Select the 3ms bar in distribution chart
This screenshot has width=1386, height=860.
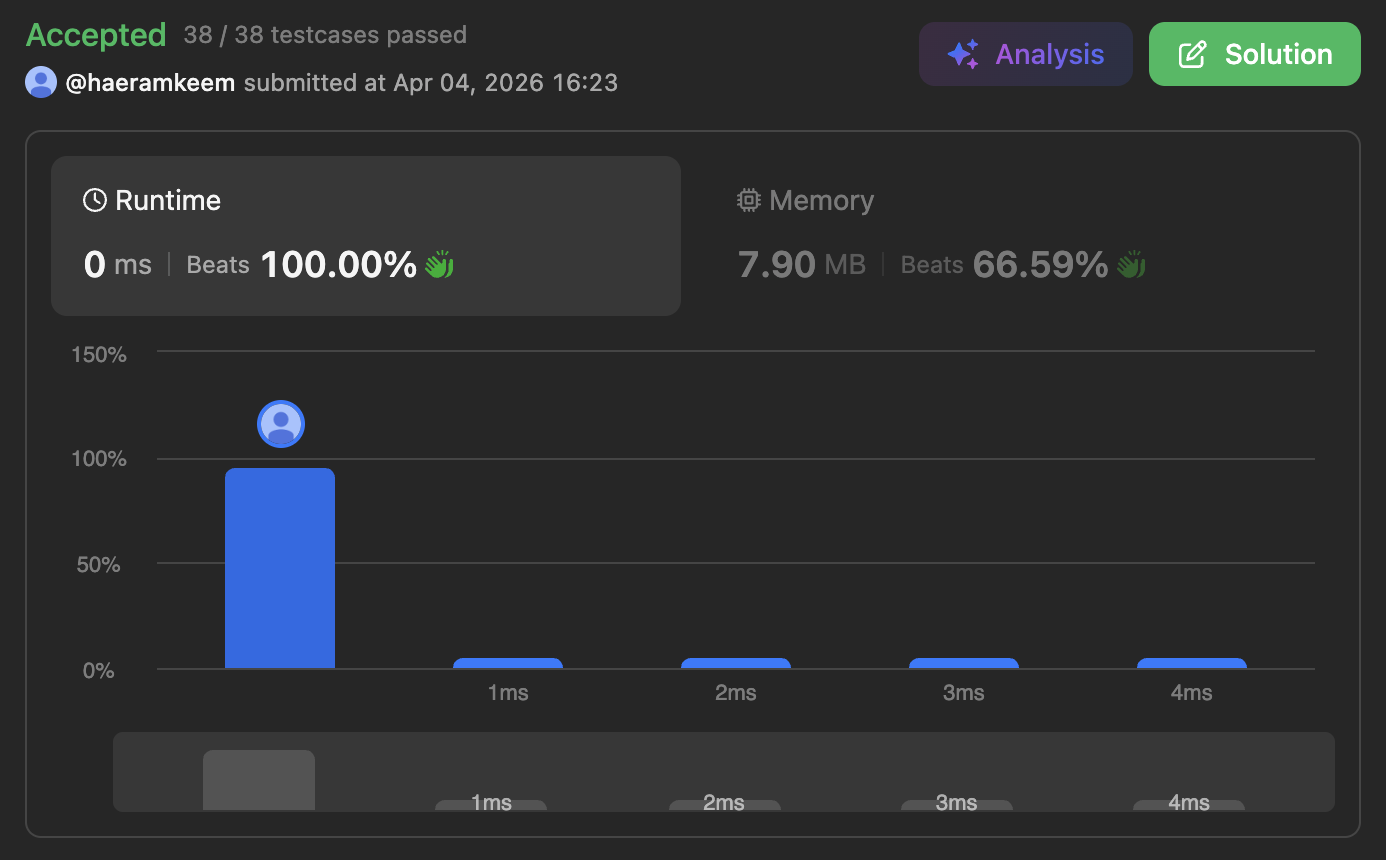point(964,663)
